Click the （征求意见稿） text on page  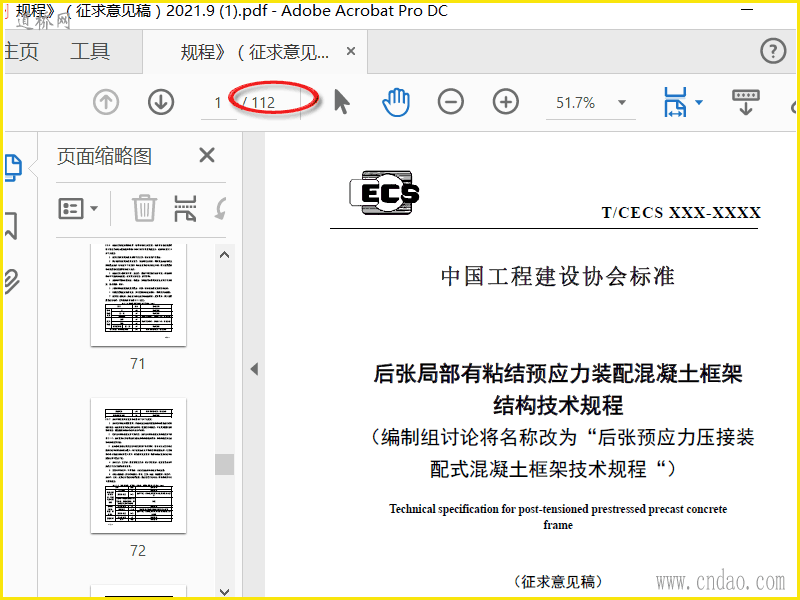[558, 581]
